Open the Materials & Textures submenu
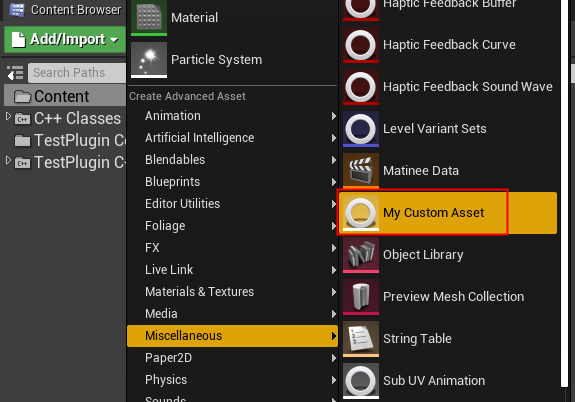This screenshot has height=402, width=575. pos(232,292)
